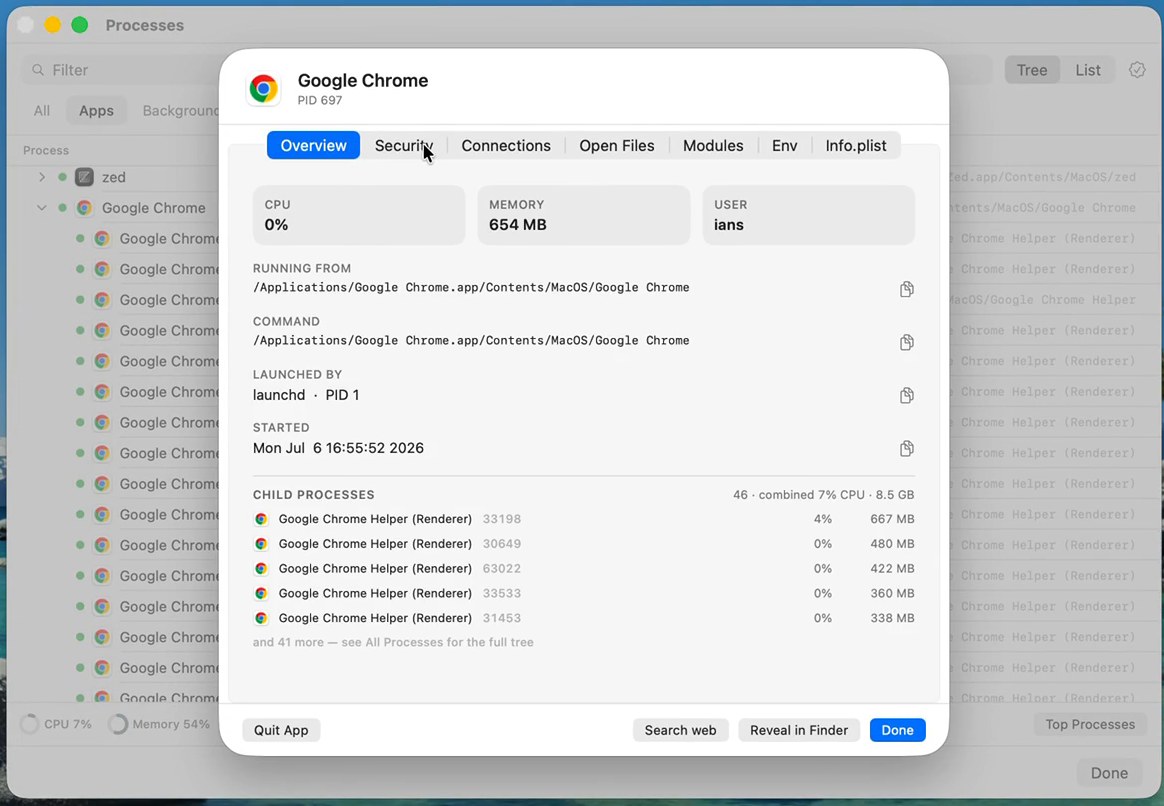Collapse the Google Chrome process tree
Screen dimensions: 1164x806
click(x=42, y=208)
